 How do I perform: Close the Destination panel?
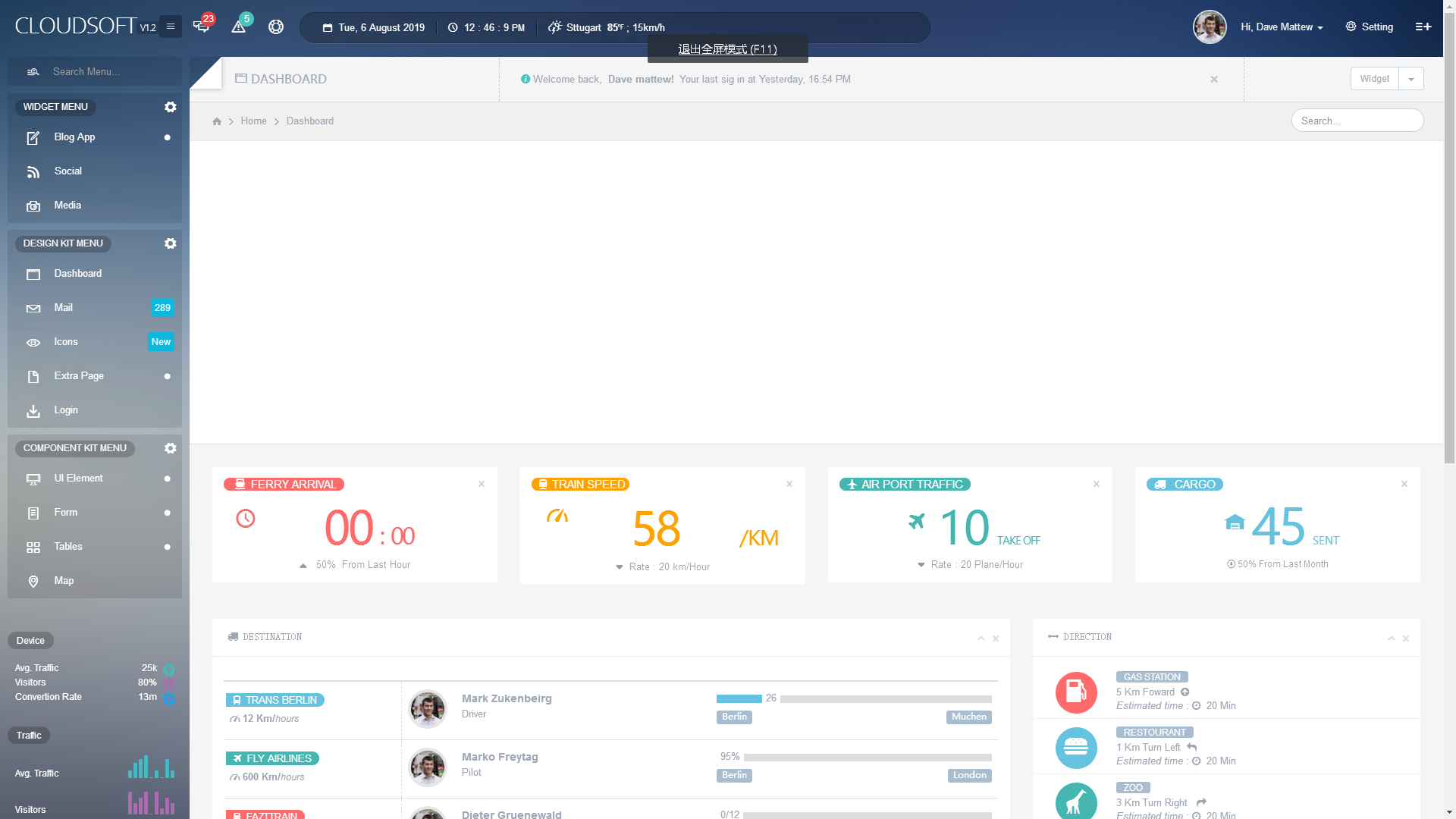(x=996, y=639)
